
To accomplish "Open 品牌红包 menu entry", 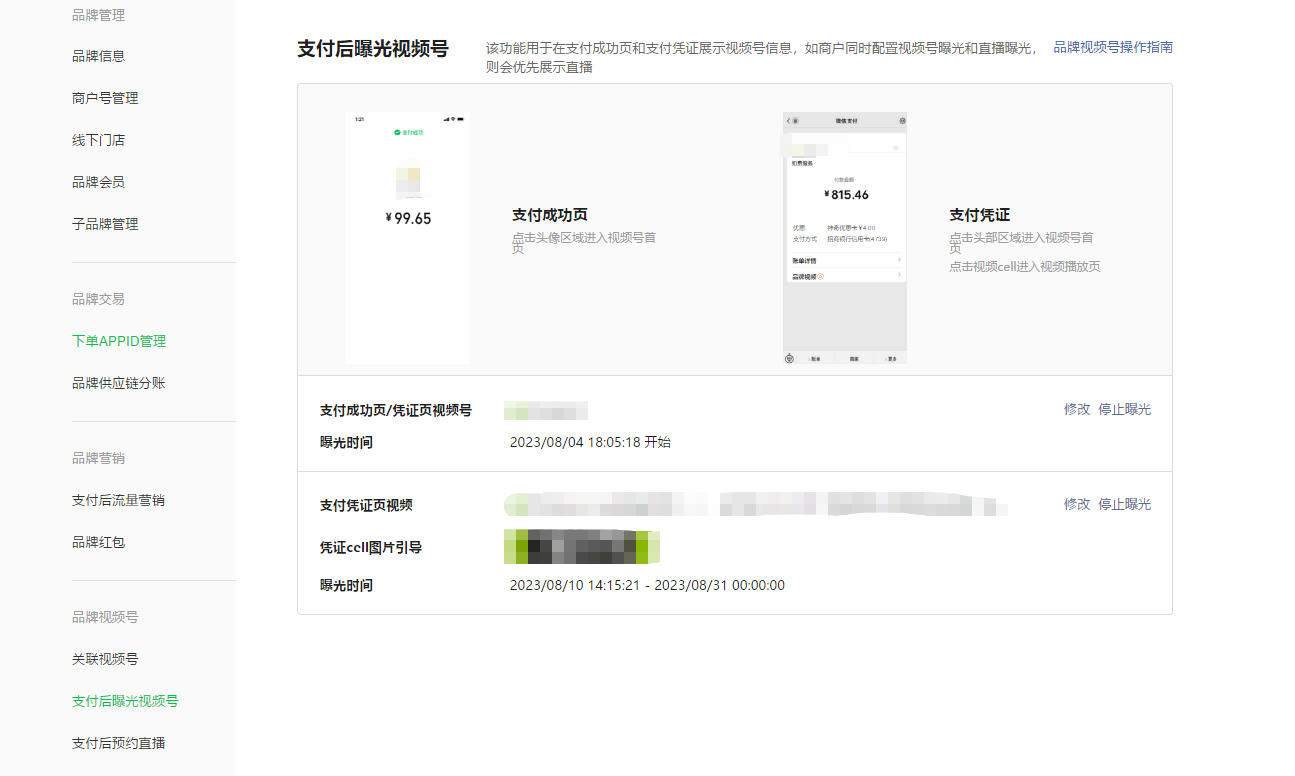I will pyautogui.click(x=98, y=542).
